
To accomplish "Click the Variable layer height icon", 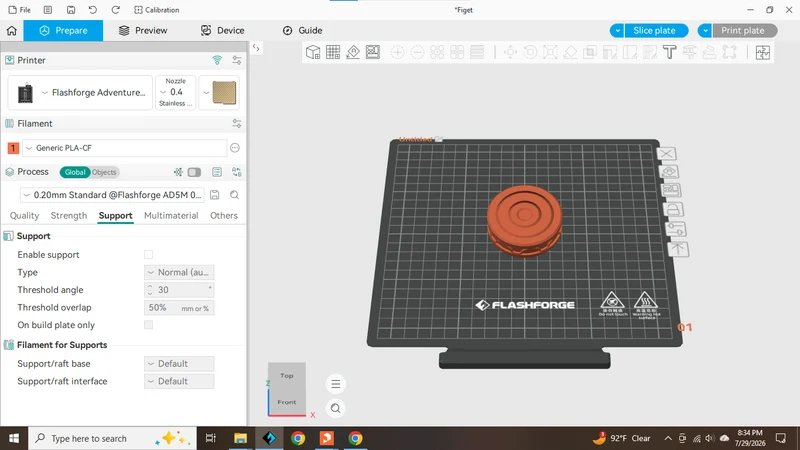I will click(477, 52).
